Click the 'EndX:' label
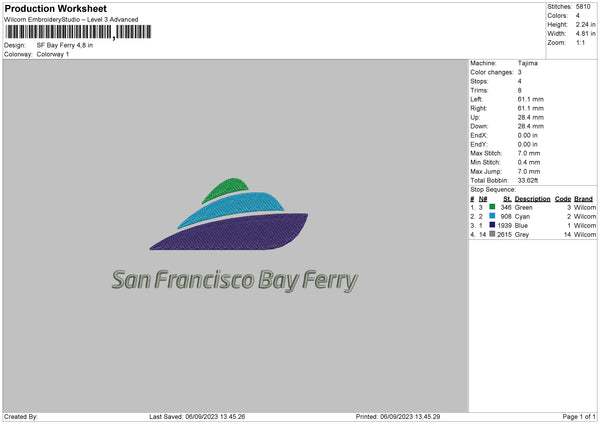This screenshot has width=600, height=424. [x=478, y=135]
